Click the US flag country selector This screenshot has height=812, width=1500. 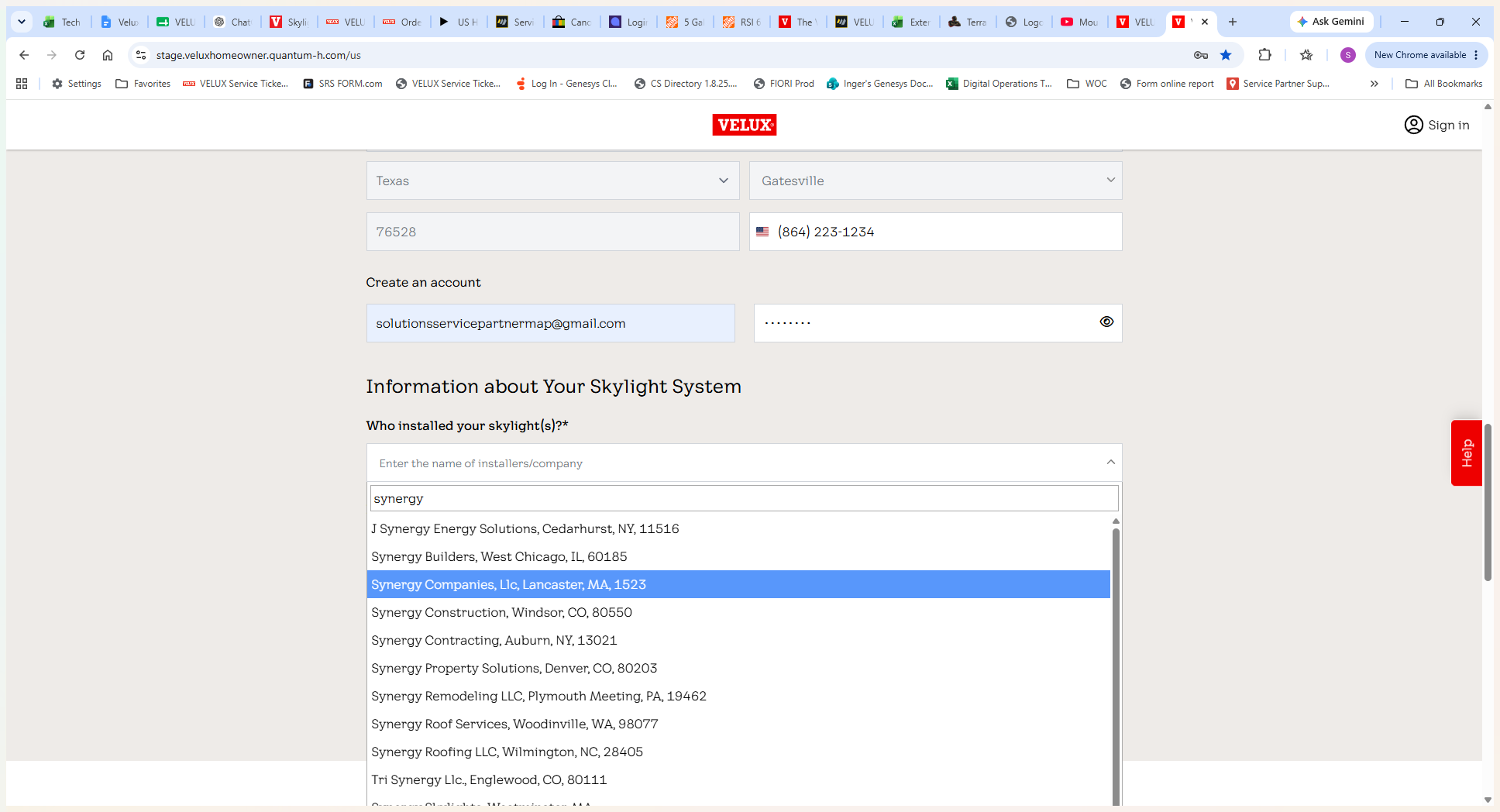pyautogui.click(x=762, y=232)
